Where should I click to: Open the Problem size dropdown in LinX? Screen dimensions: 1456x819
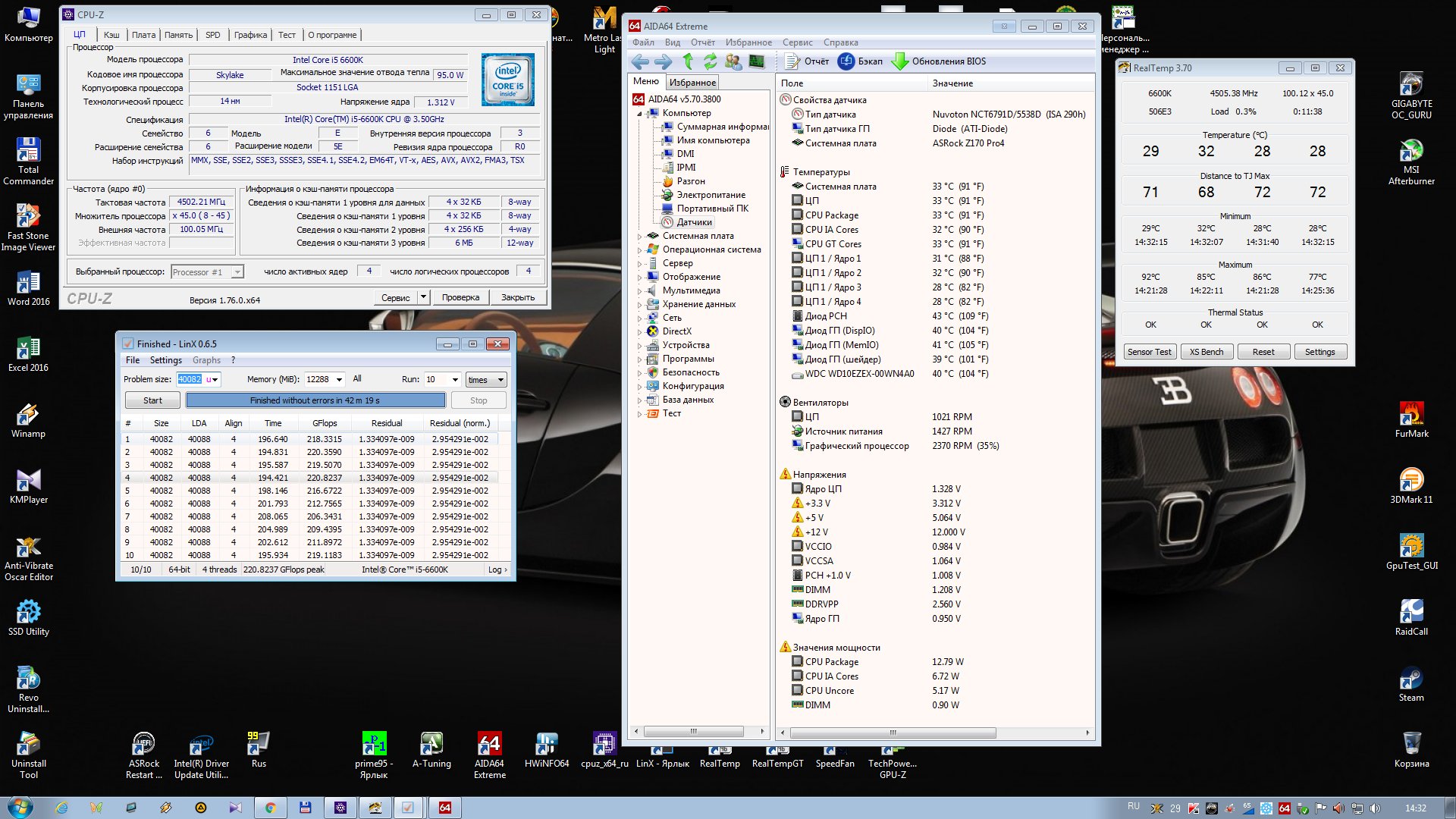point(215,380)
